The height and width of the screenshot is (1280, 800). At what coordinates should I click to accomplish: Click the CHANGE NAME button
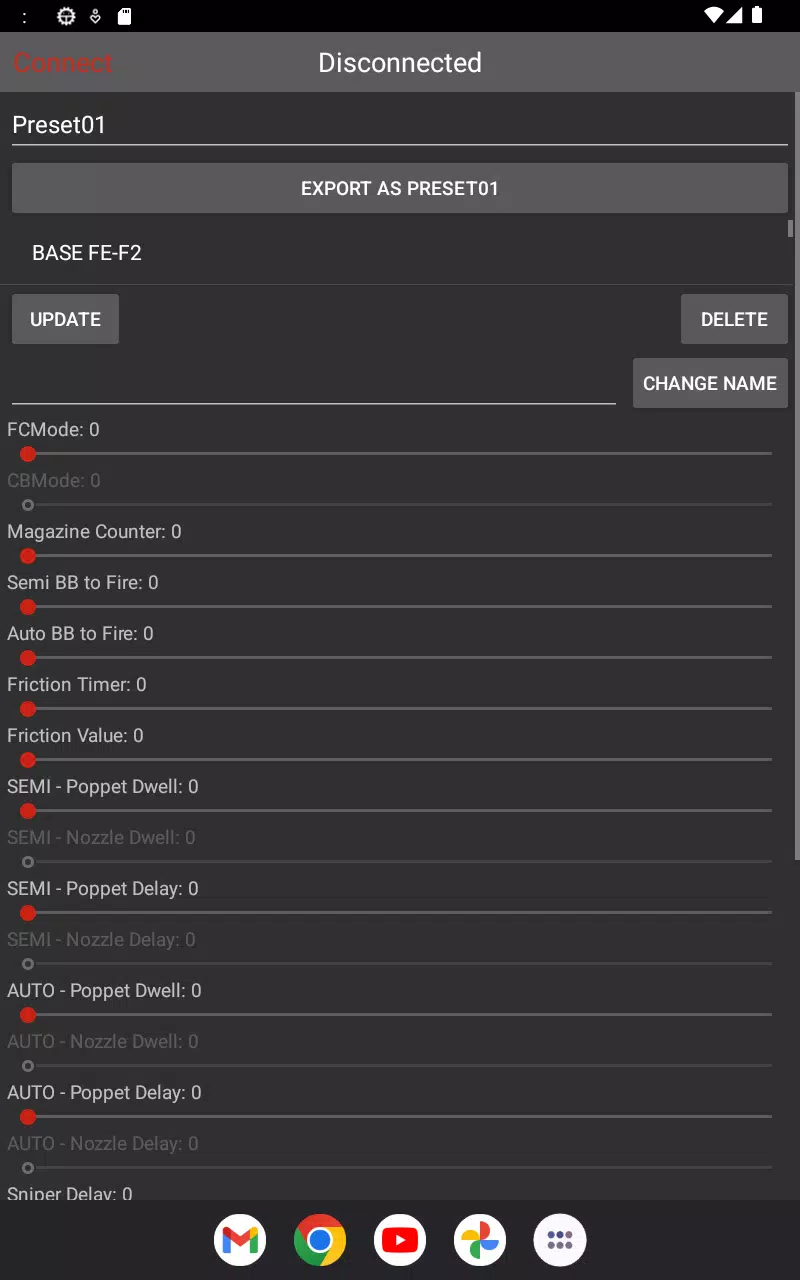710,383
